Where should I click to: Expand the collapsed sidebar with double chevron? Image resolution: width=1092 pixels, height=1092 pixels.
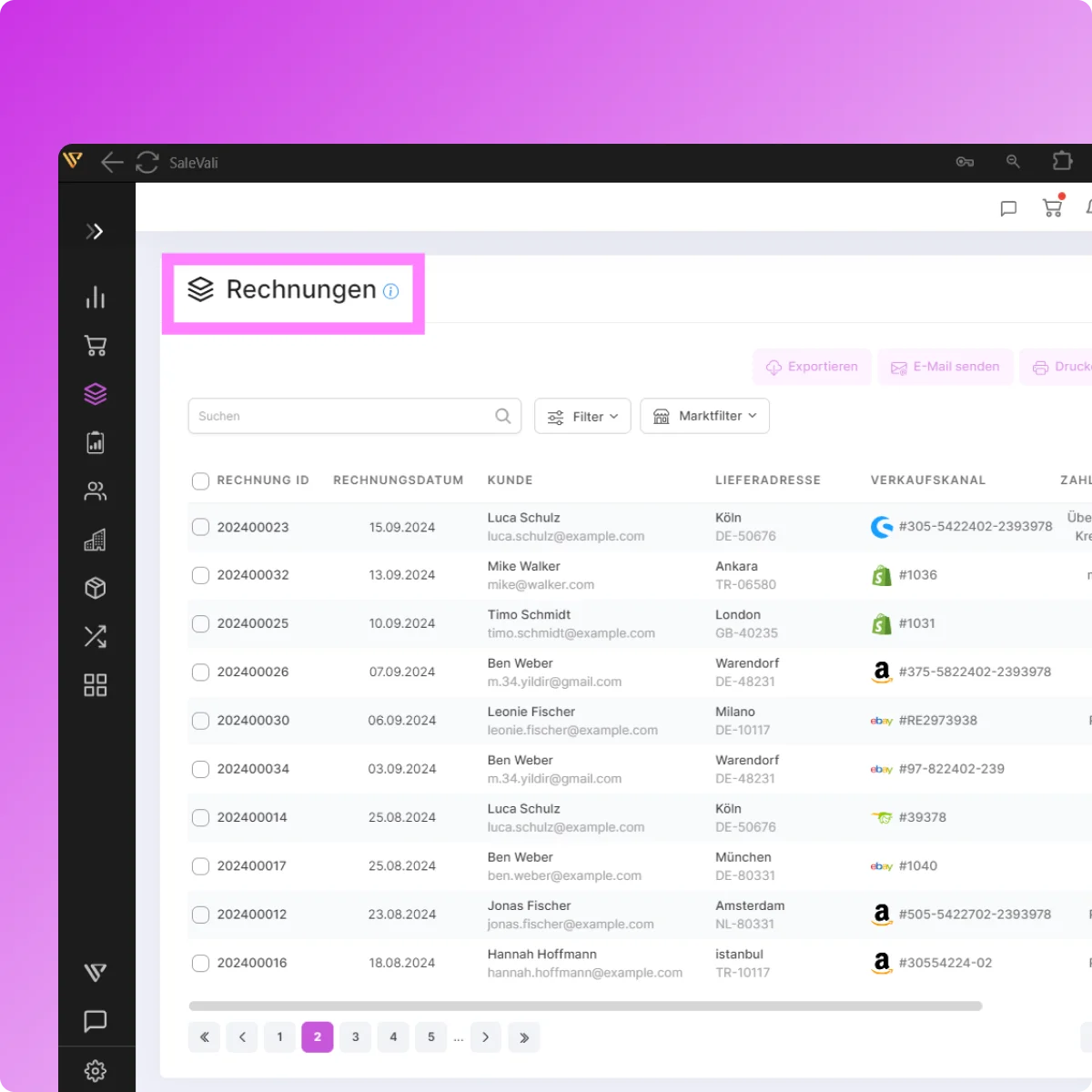[x=95, y=231]
